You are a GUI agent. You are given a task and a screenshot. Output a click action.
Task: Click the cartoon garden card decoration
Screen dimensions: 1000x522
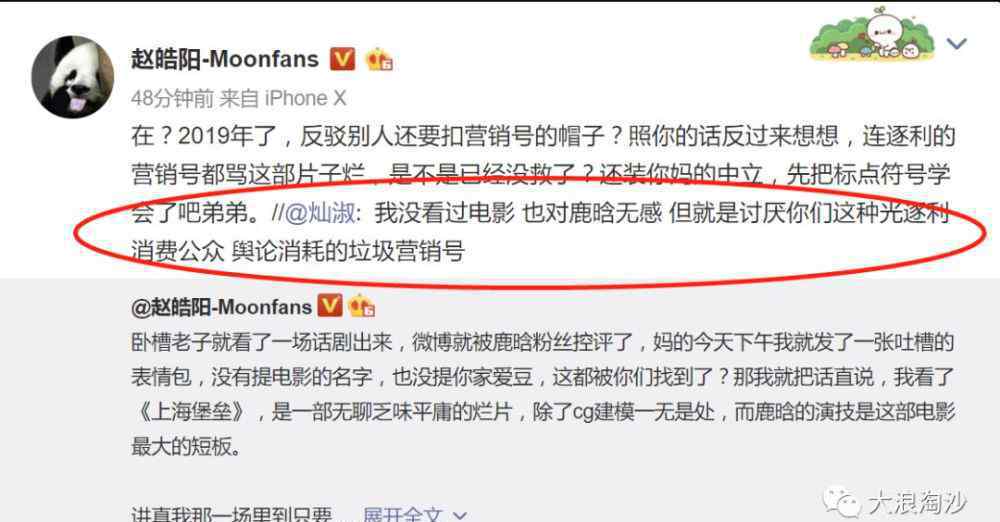pyautogui.click(x=872, y=36)
